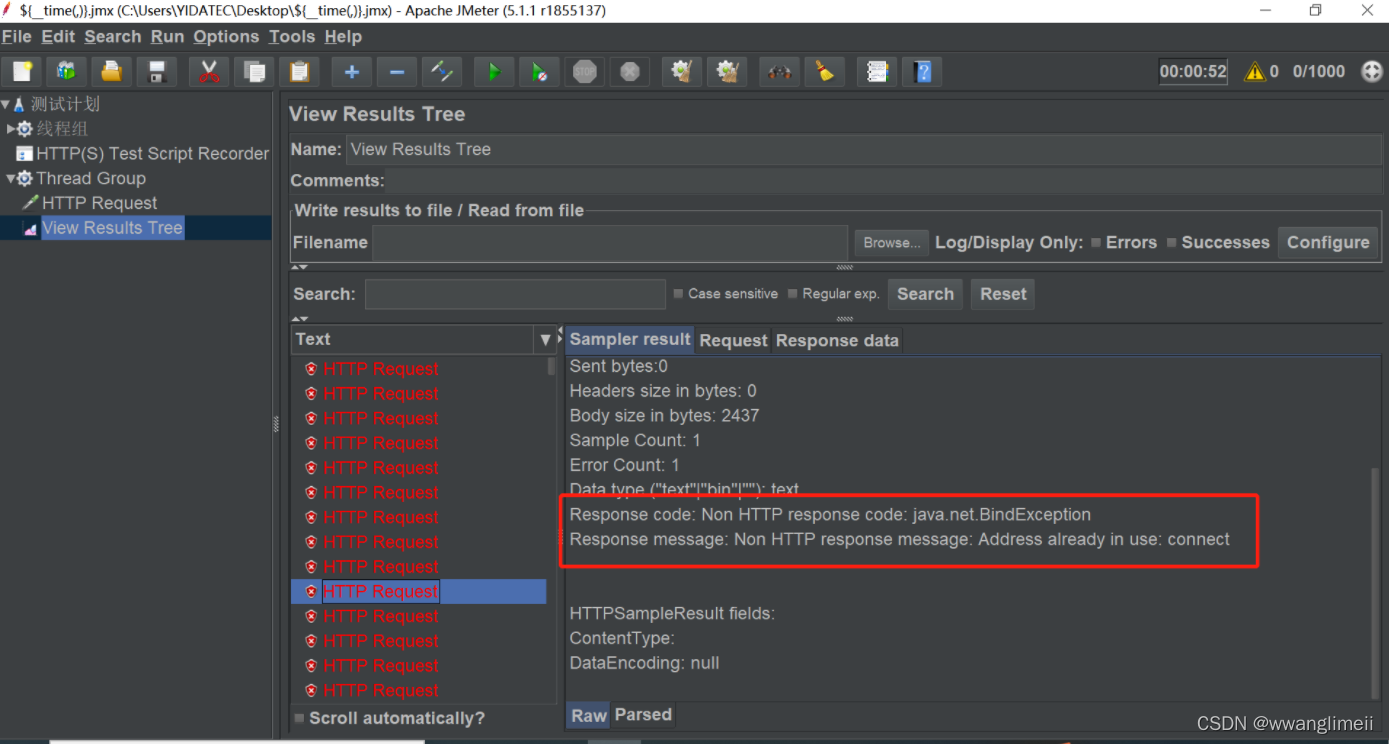Toggle the Successes only checkbox
This screenshot has height=744, width=1389.
[x=1172, y=242]
